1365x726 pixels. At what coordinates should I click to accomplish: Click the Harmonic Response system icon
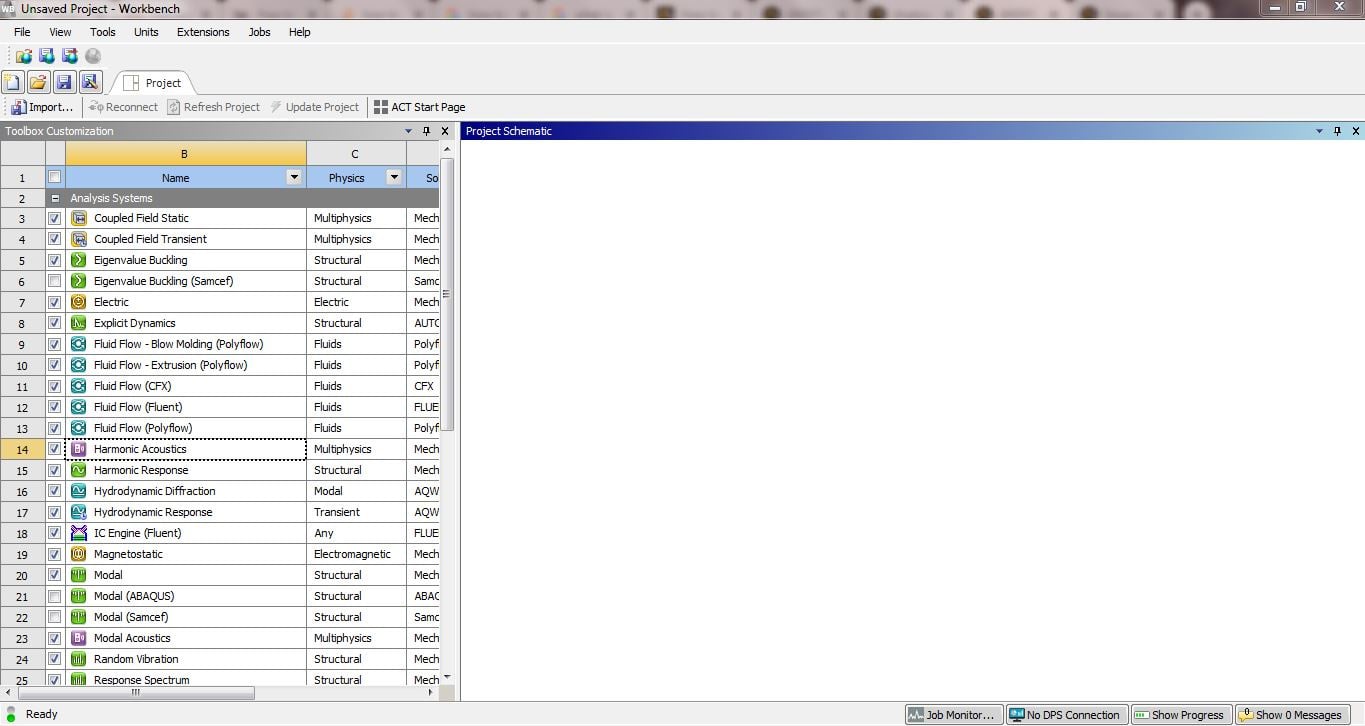coord(79,470)
